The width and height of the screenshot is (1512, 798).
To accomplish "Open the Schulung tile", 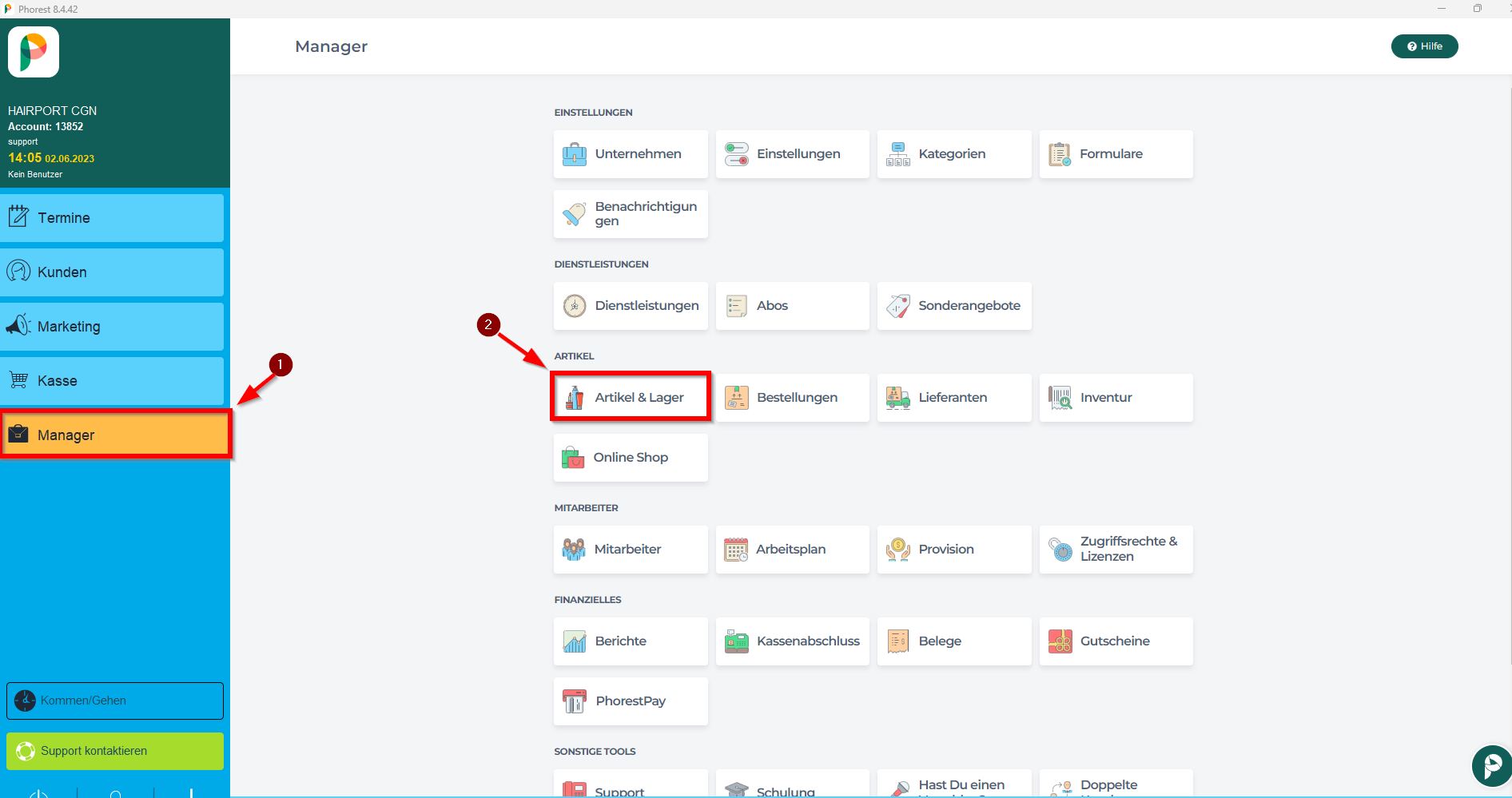I will point(793,784).
